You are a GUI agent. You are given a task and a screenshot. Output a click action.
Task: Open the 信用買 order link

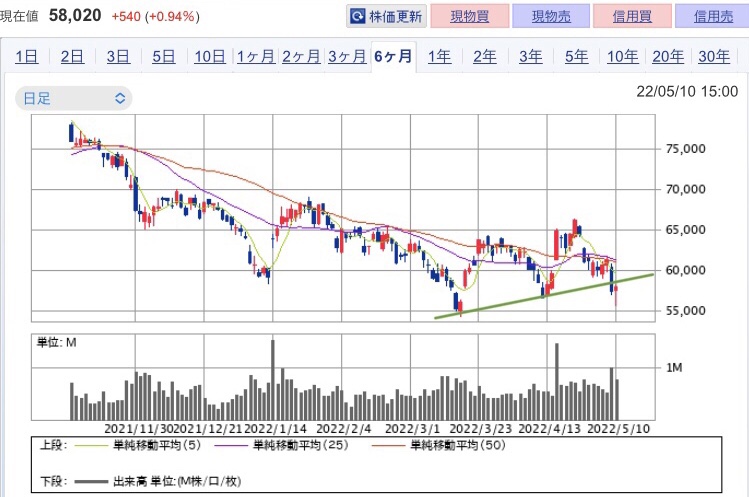632,16
